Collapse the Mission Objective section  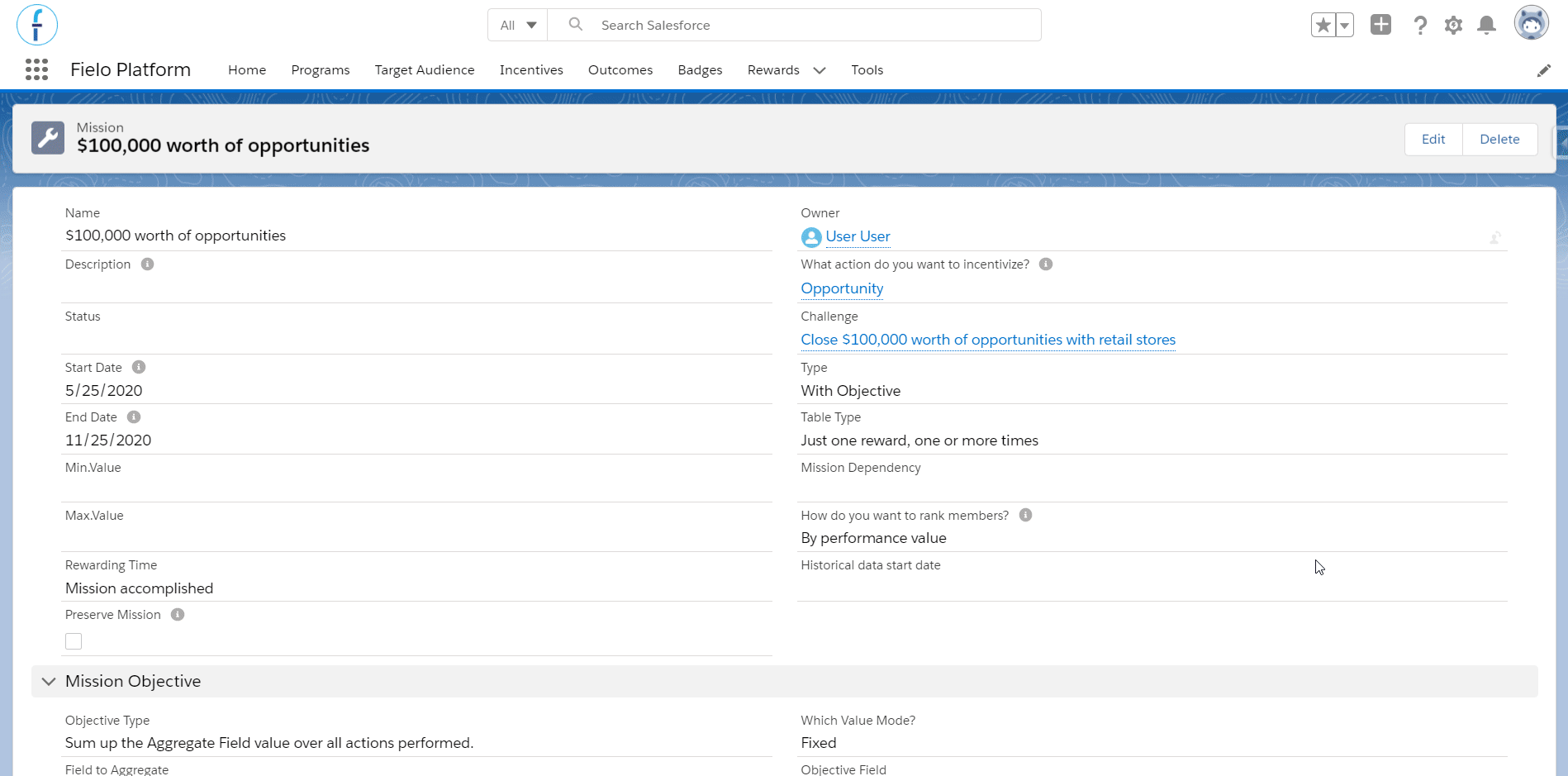(49, 682)
